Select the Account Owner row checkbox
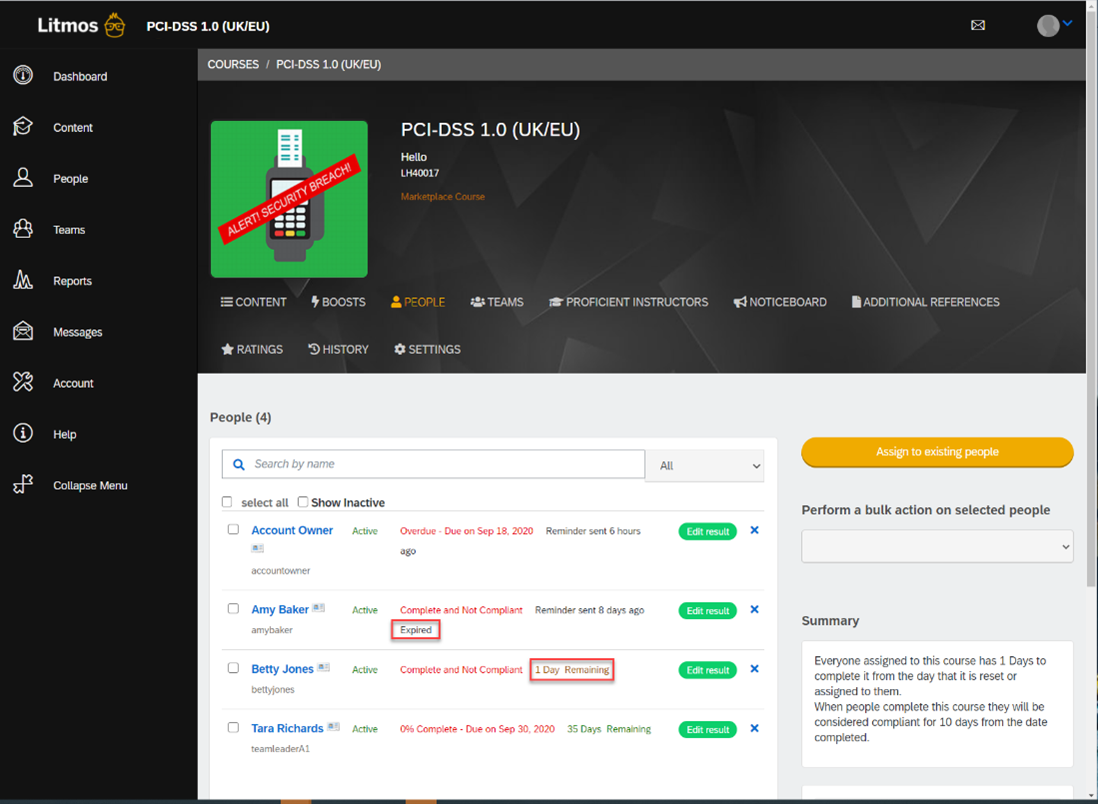 233,529
